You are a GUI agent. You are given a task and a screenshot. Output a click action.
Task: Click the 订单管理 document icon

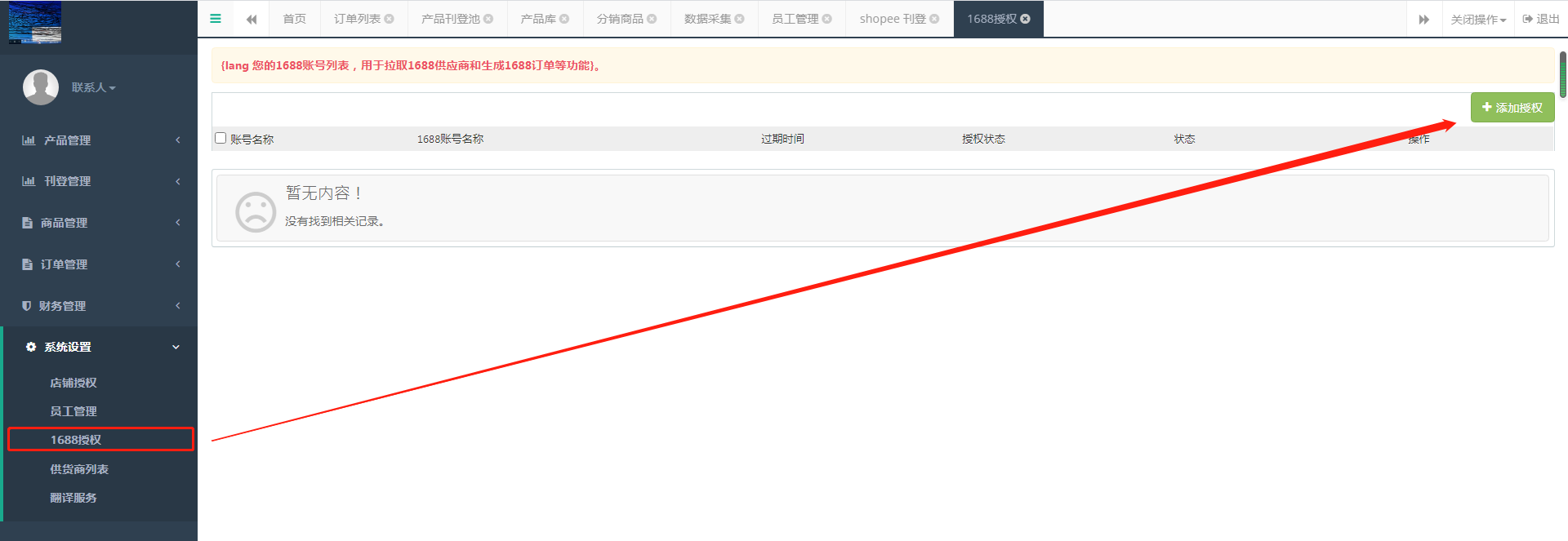pos(27,264)
